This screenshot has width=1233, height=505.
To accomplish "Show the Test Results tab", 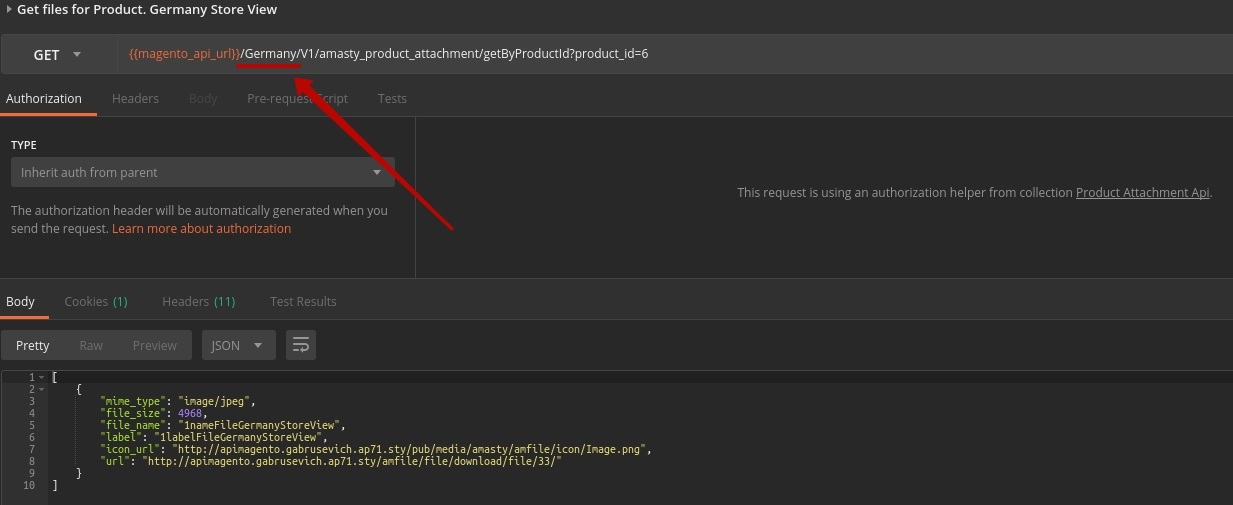I will [x=303, y=302].
